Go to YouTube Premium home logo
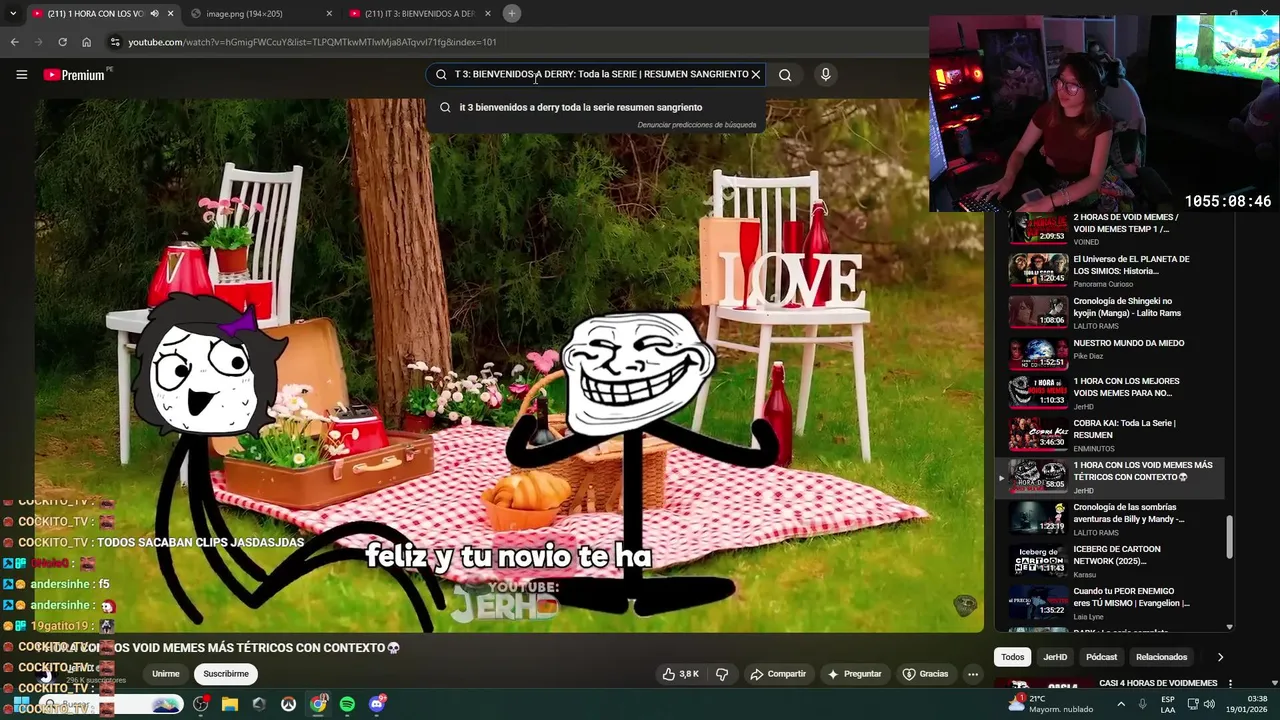 tap(75, 75)
